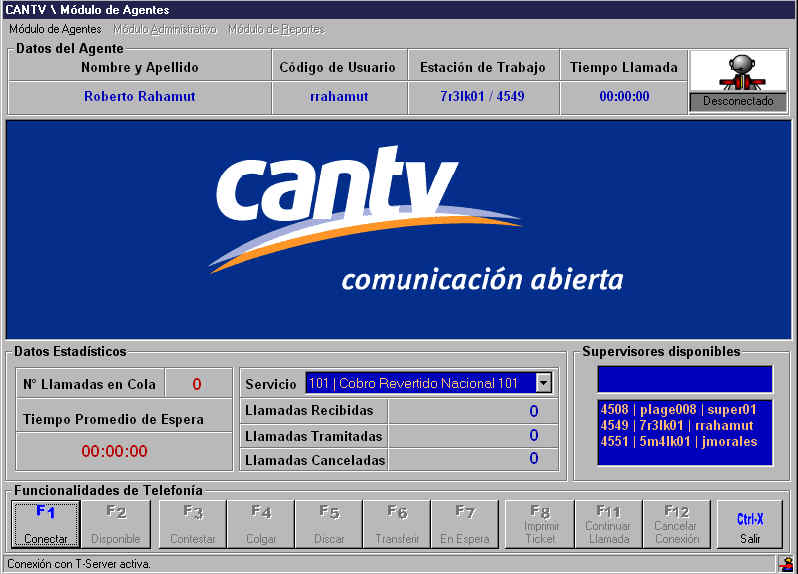The width and height of the screenshot is (798, 574).
Task: Click the 'Código de Usuario' column header
Action: point(337,67)
